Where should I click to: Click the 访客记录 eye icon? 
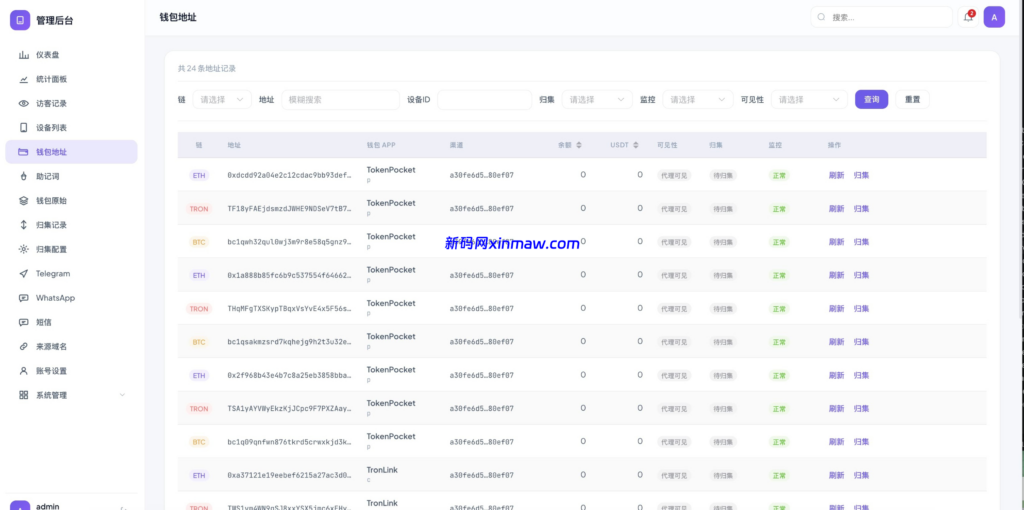[x=24, y=103]
